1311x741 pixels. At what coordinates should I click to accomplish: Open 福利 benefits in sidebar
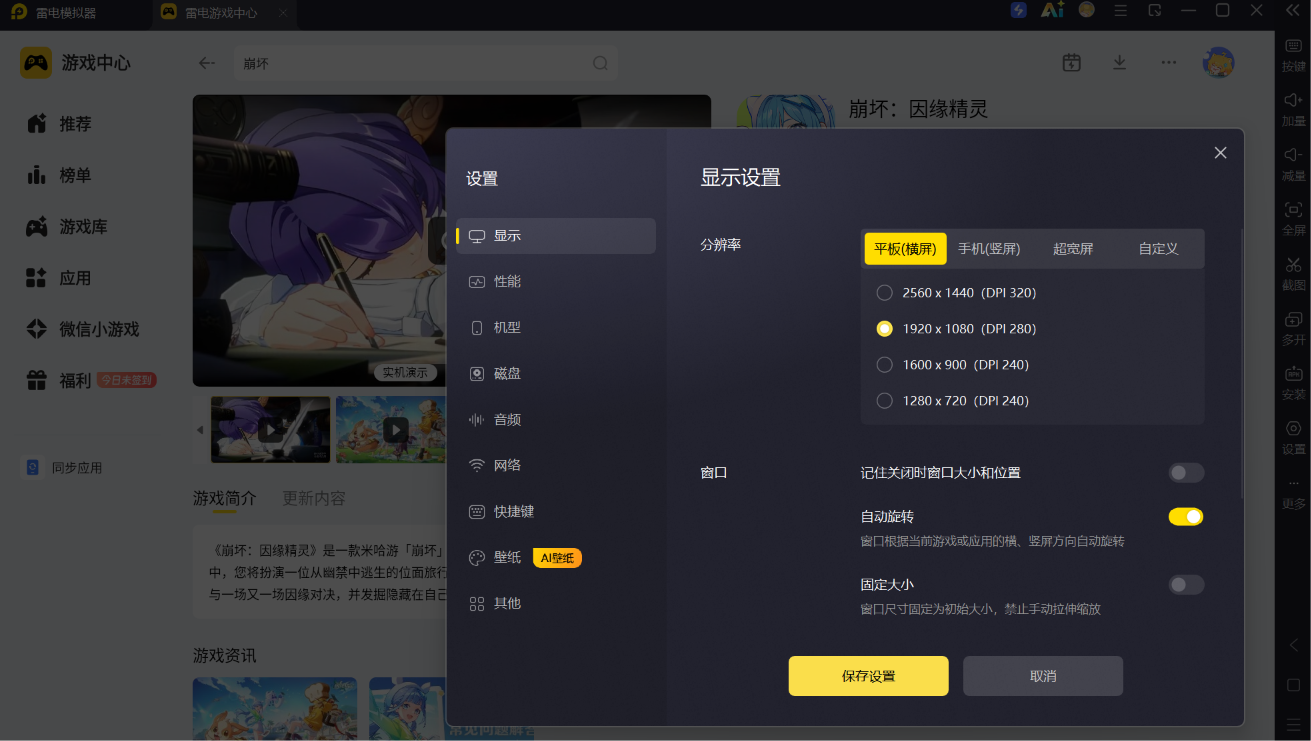[60, 381]
